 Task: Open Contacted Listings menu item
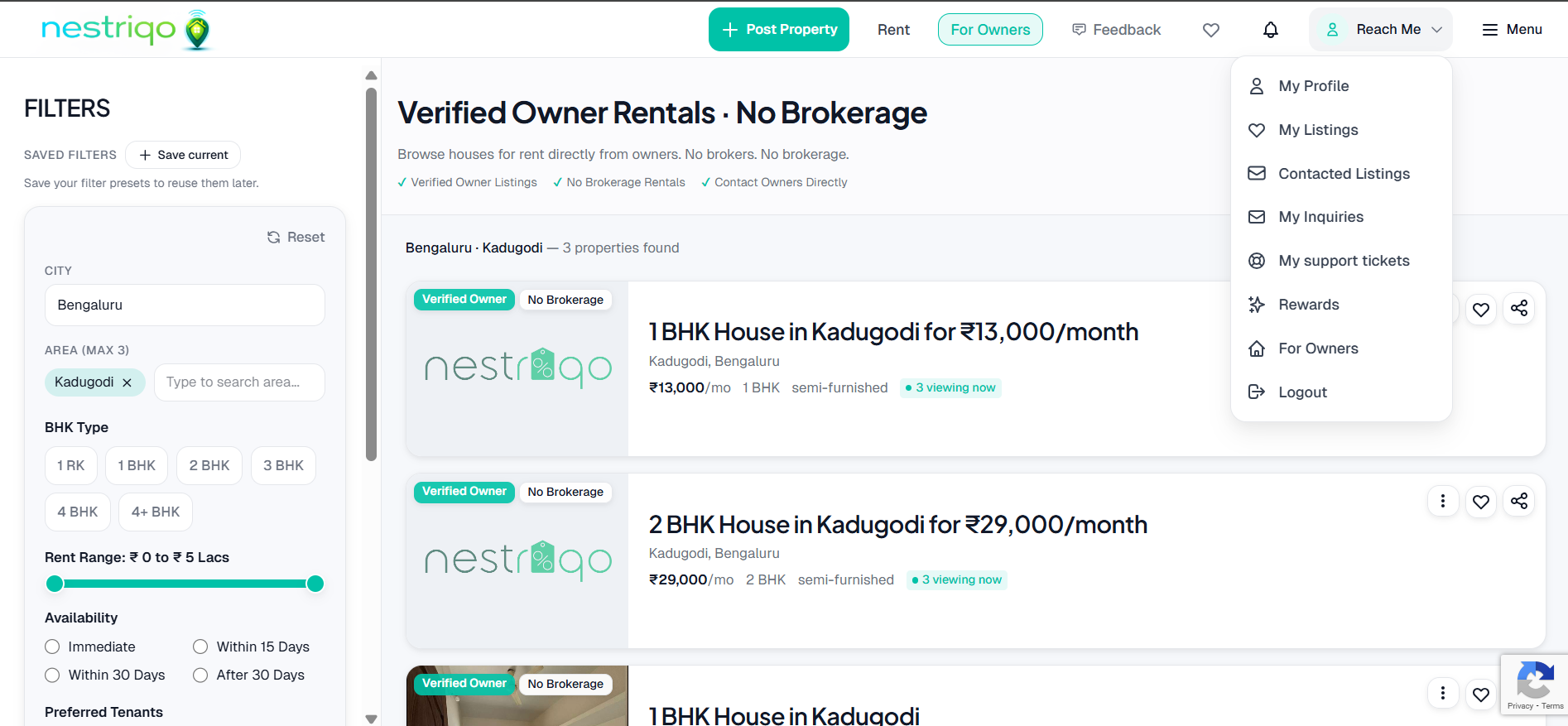click(1341, 174)
